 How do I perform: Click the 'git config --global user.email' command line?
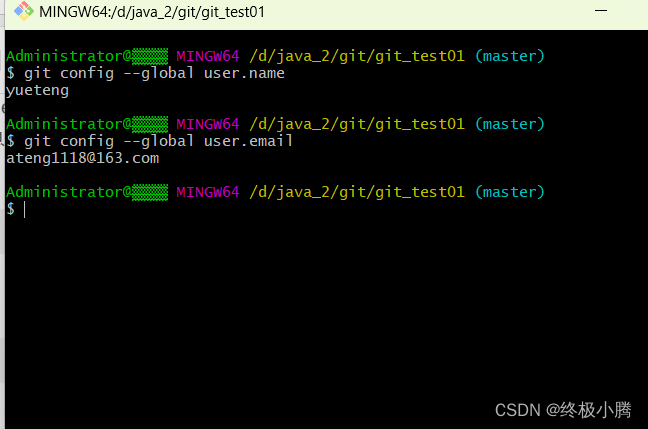(x=150, y=141)
